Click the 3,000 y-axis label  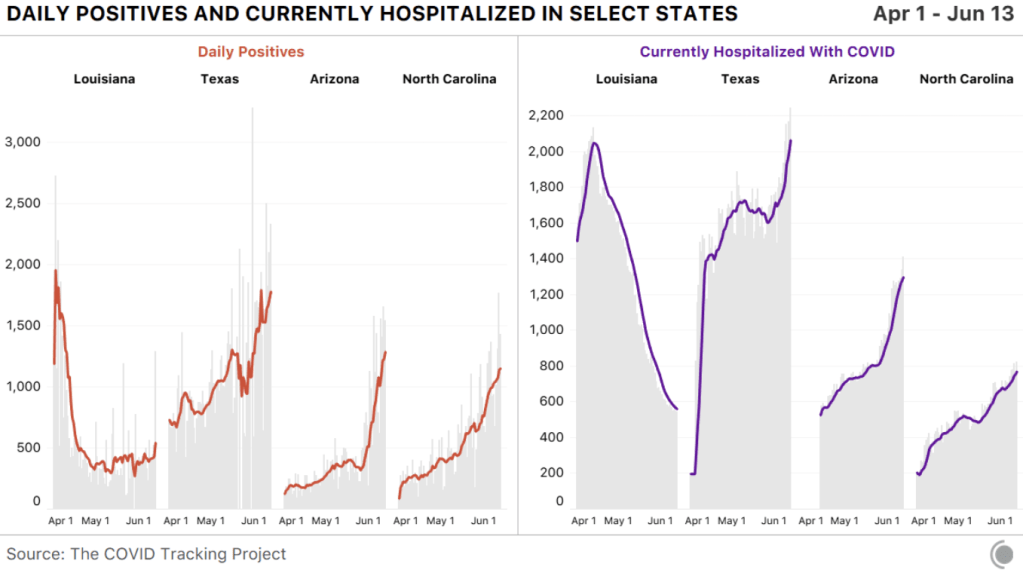(21, 142)
